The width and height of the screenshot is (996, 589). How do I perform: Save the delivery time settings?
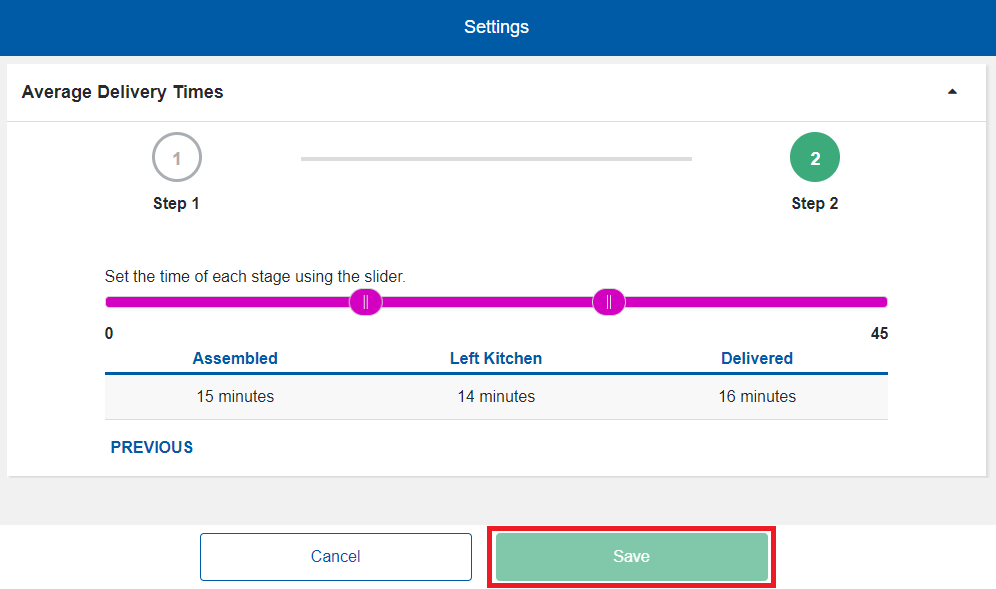631,557
